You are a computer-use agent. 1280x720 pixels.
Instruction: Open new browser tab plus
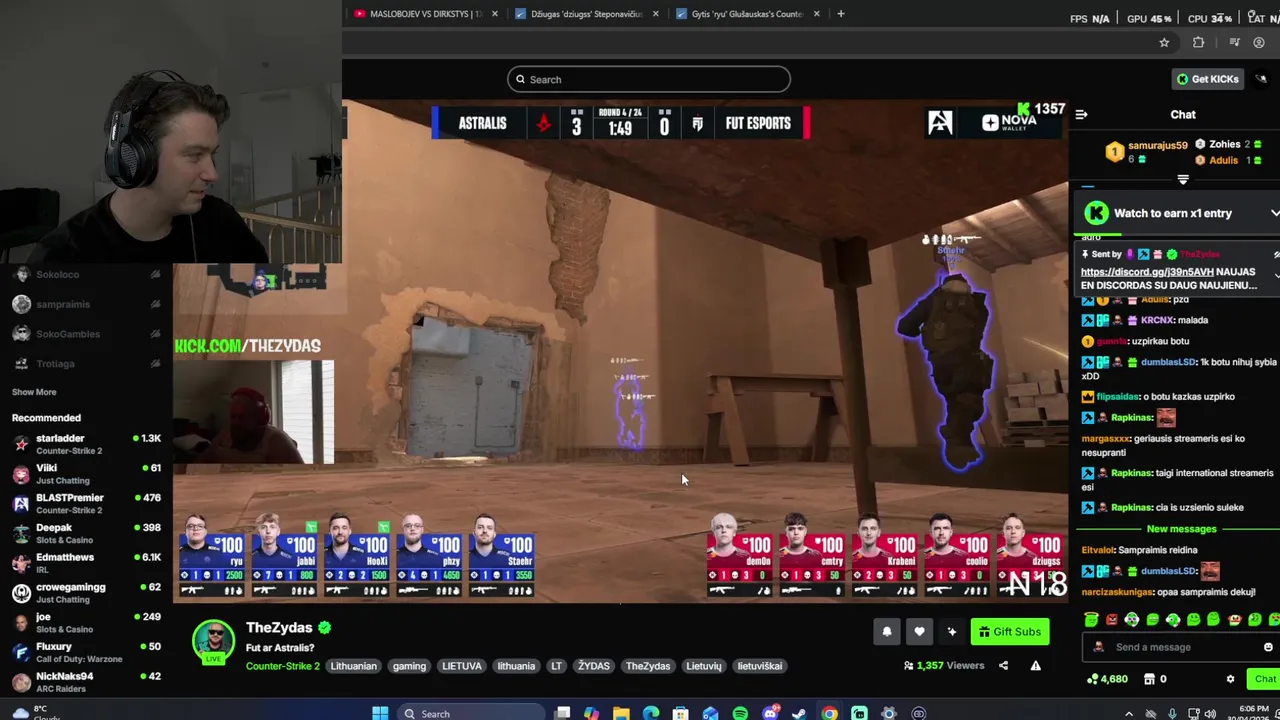841,14
